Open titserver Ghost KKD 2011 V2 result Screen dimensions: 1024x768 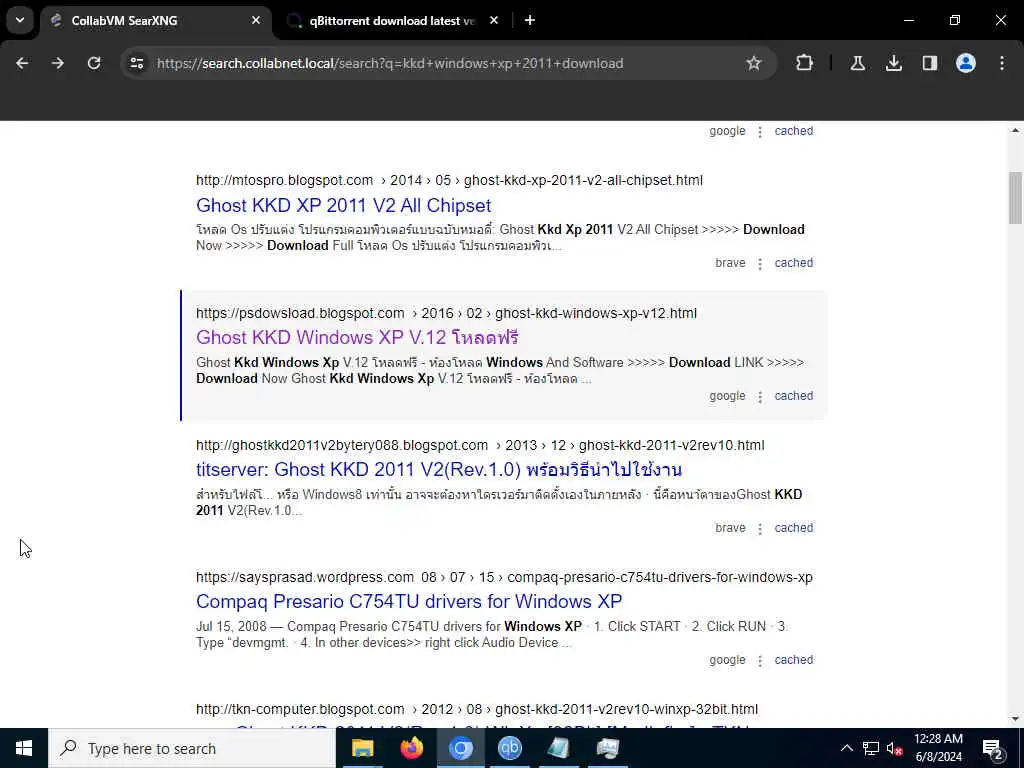[439, 469]
